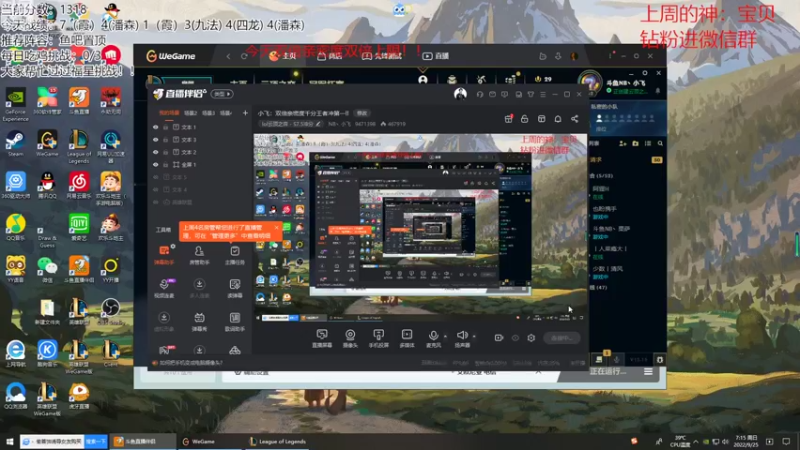Open the 弹幕助手 tool in the toolbox
This screenshot has width=800, height=450.
click(x=164, y=255)
